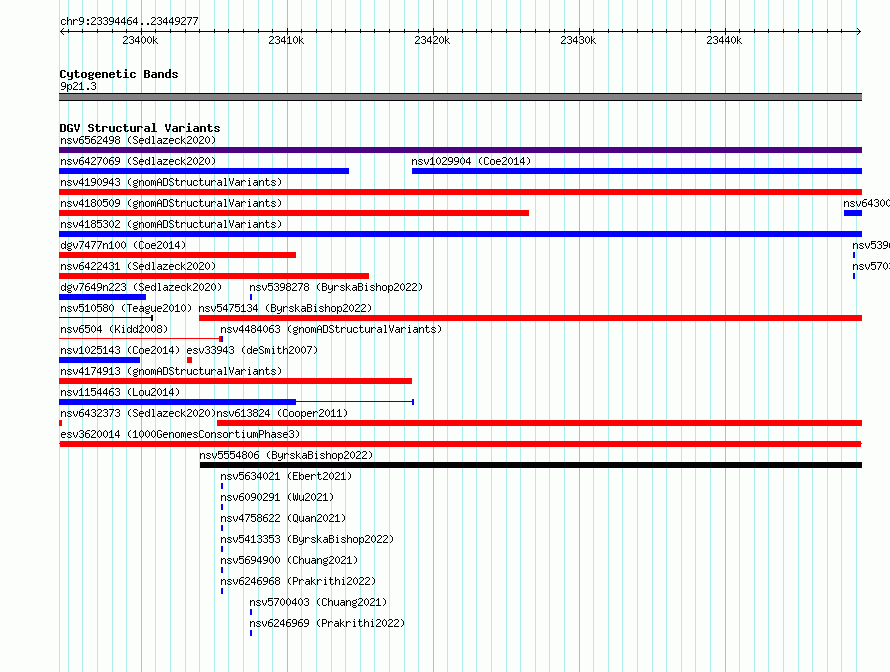Click the nsv510580 (Teague2010) label

pyautogui.click(x=126, y=308)
